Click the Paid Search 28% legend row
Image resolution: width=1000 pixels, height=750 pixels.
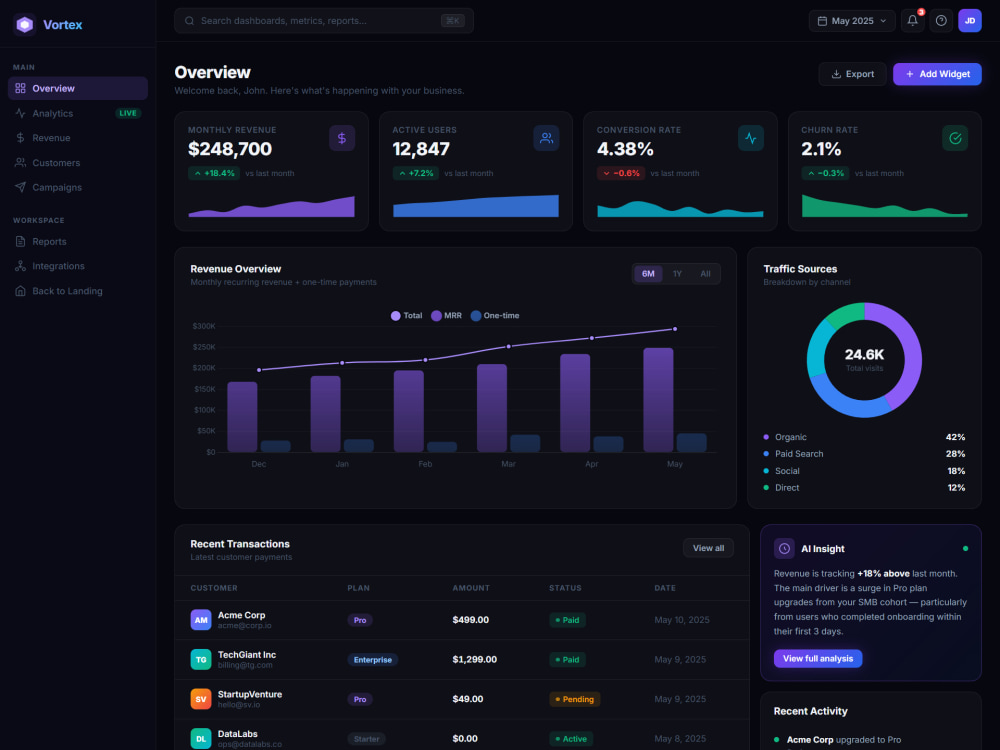(x=864, y=454)
